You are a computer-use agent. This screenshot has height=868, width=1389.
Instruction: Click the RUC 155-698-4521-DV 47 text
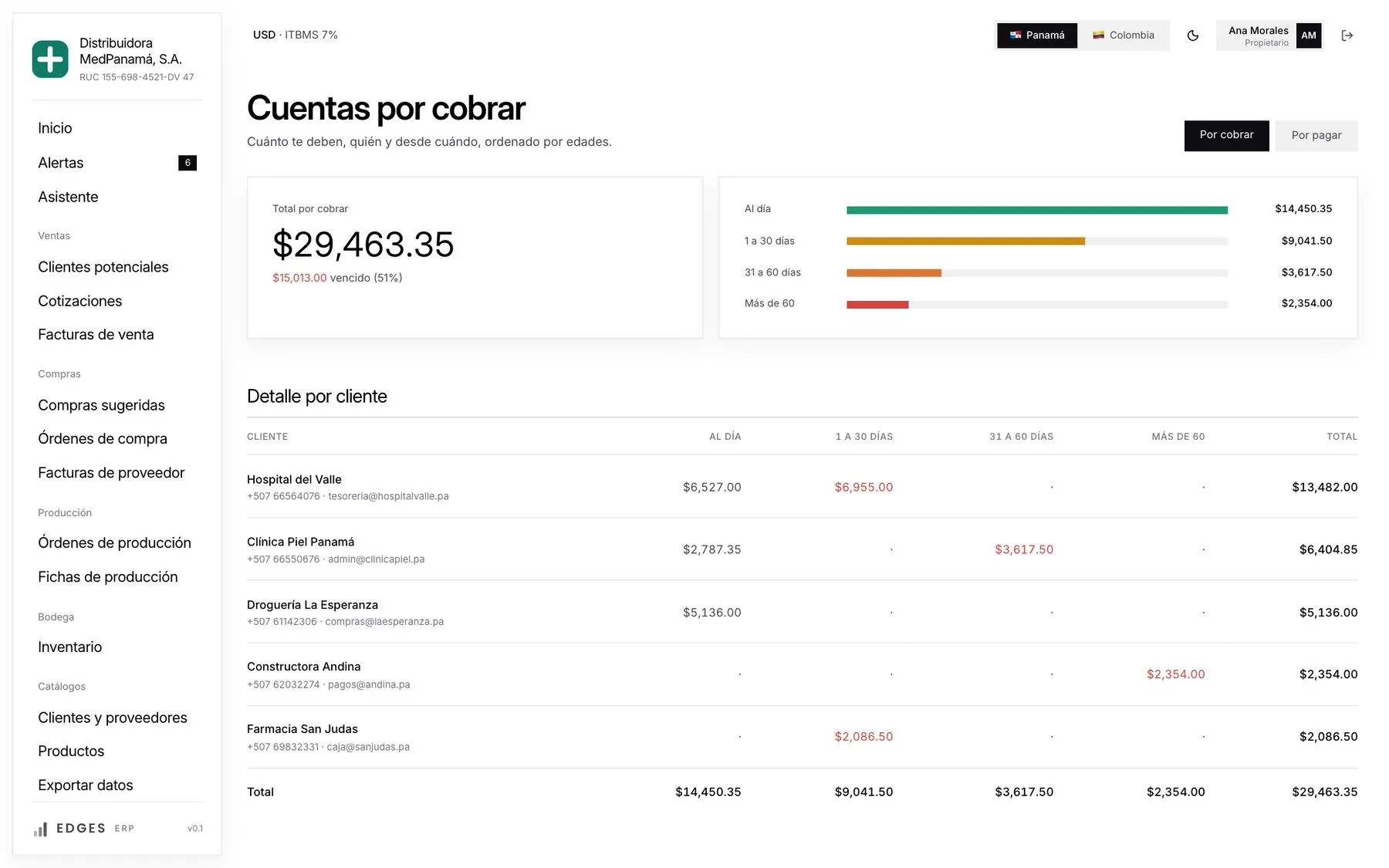click(x=137, y=77)
